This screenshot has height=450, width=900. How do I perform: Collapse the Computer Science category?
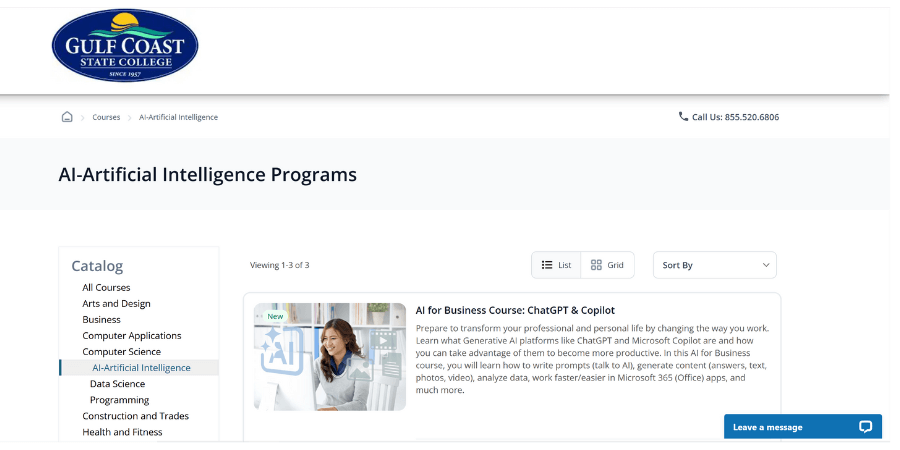tap(121, 352)
